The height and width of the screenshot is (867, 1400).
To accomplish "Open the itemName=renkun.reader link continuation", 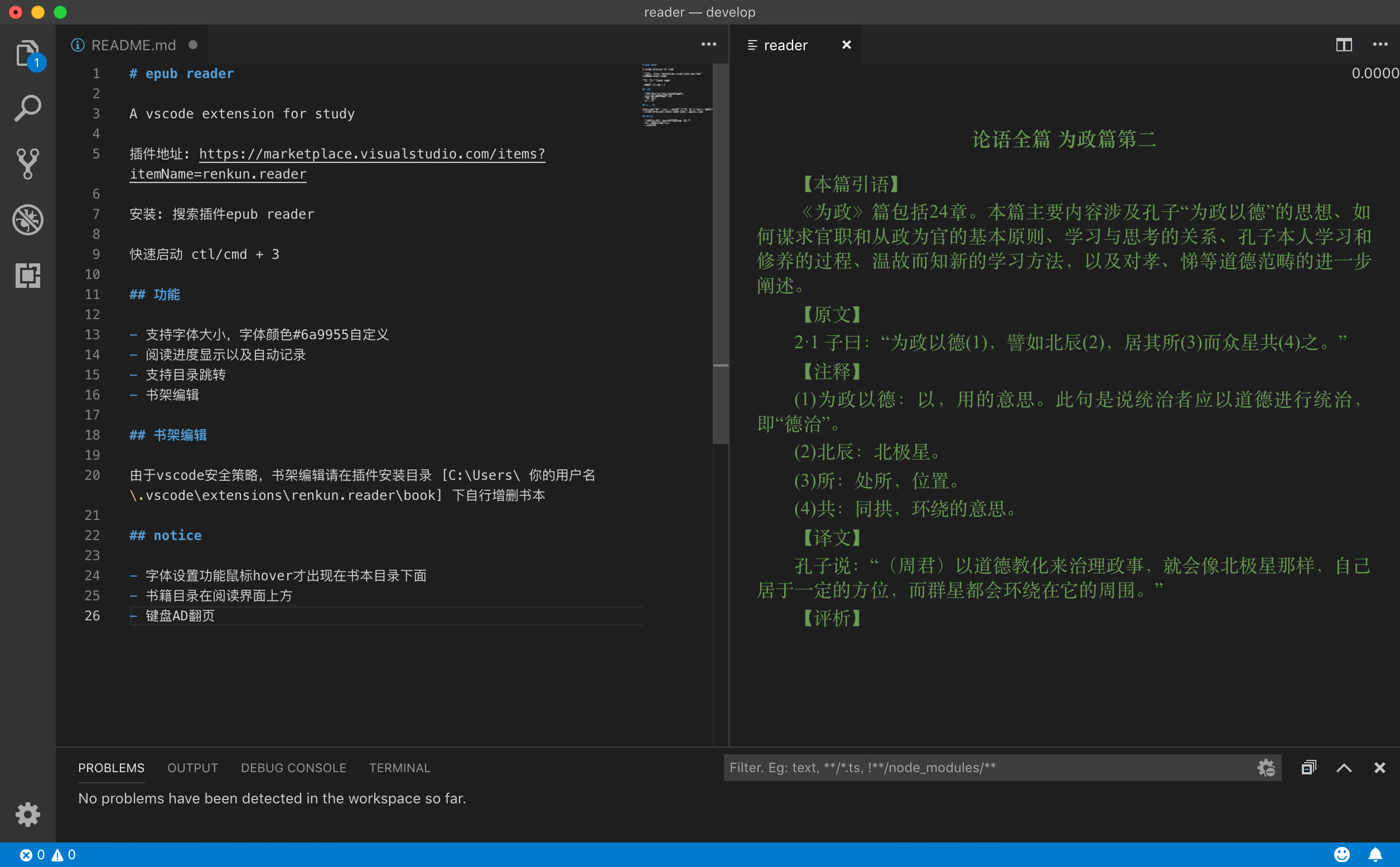I will pyautogui.click(x=218, y=174).
